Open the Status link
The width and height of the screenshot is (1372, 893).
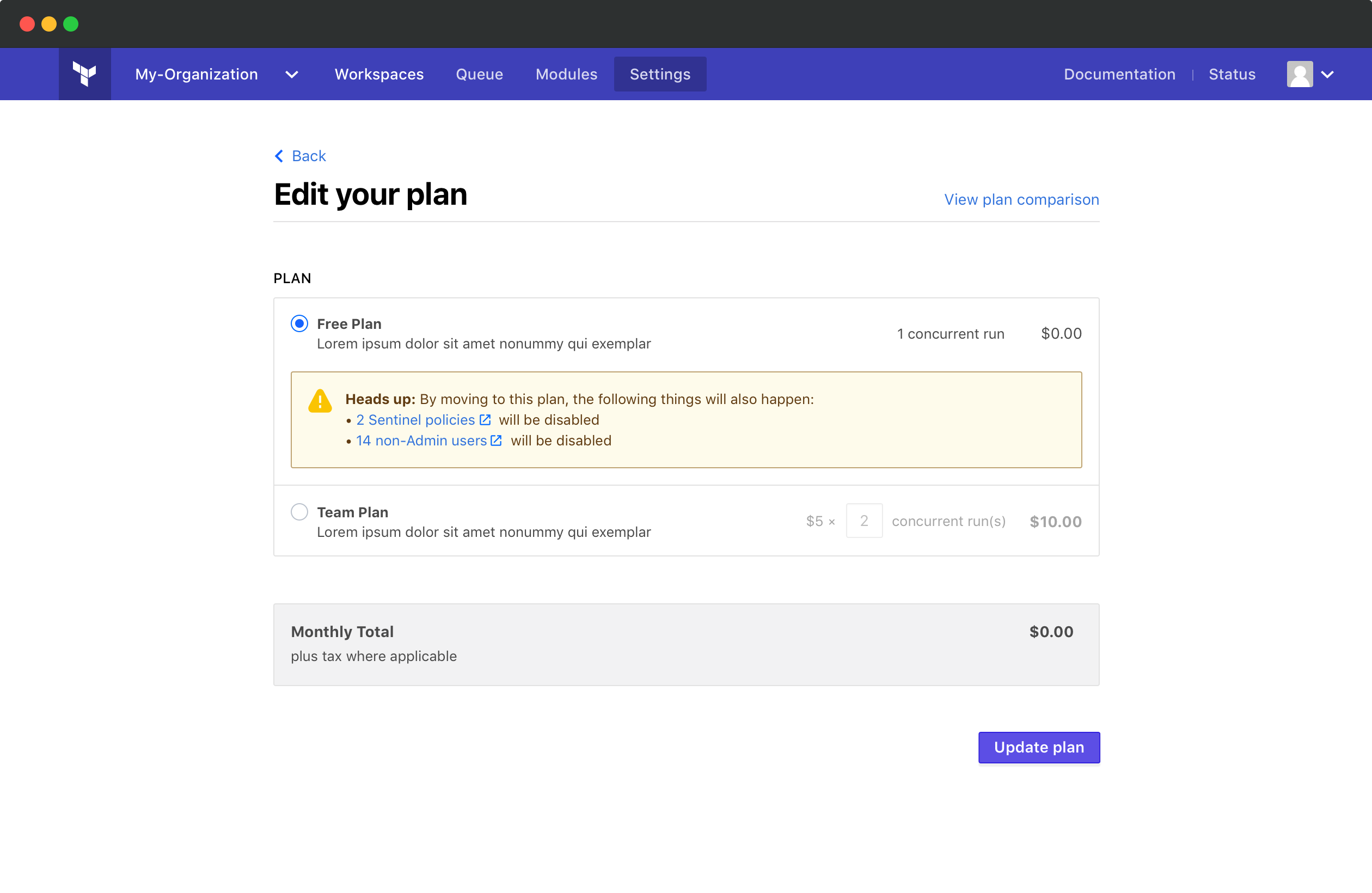click(1232, 75)
